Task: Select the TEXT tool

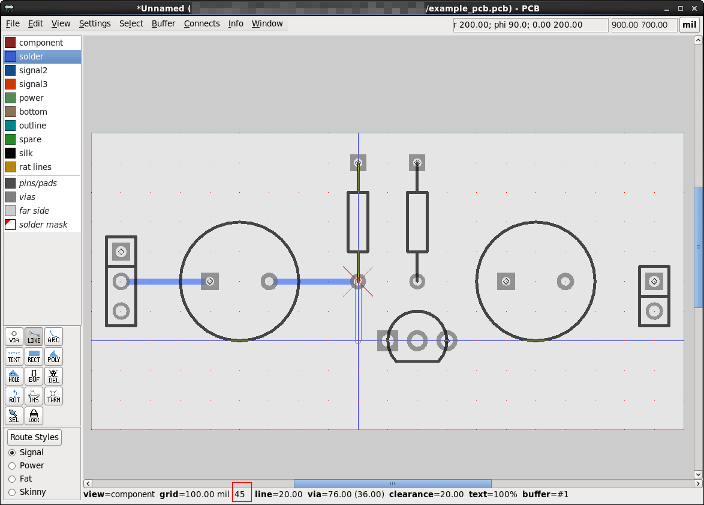Action: [14, 356]
